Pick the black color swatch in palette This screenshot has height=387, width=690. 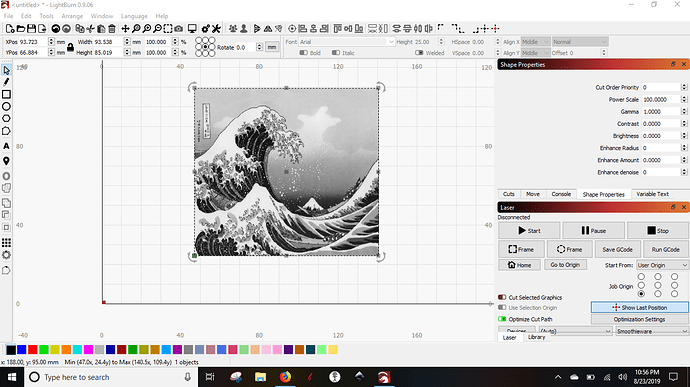11,350
